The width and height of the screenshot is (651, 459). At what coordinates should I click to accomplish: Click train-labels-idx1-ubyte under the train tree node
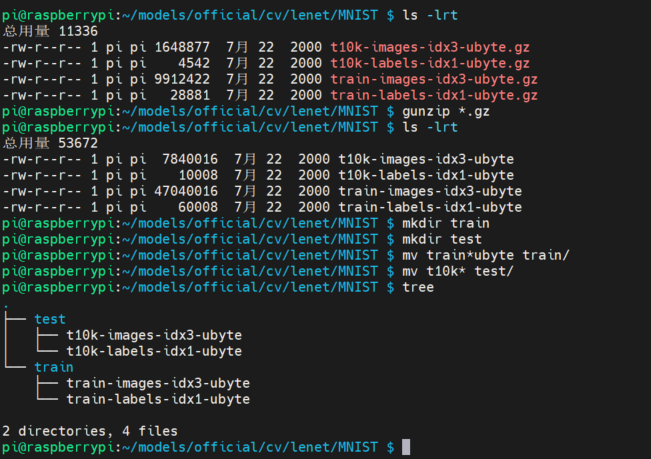pyautogui.click(x=158, y=399)
